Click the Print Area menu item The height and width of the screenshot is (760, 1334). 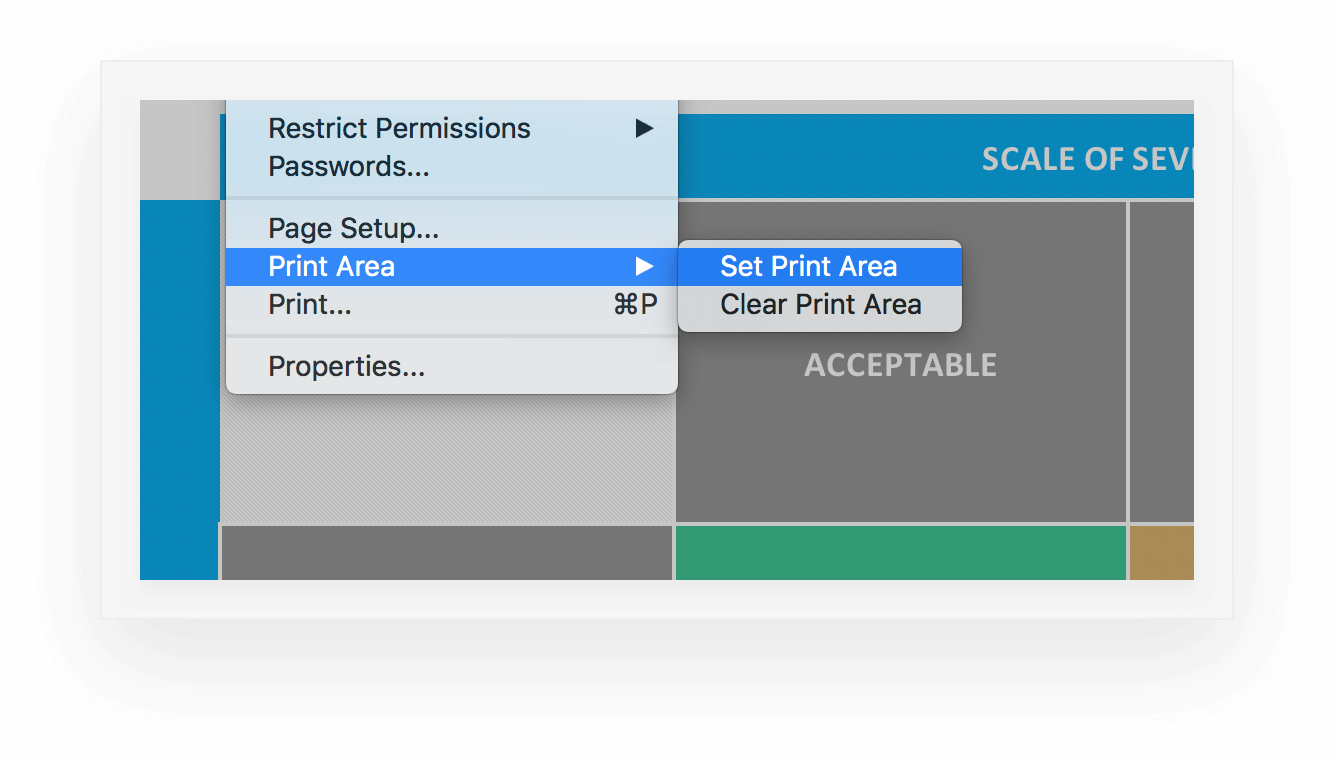tap(331, 266)
